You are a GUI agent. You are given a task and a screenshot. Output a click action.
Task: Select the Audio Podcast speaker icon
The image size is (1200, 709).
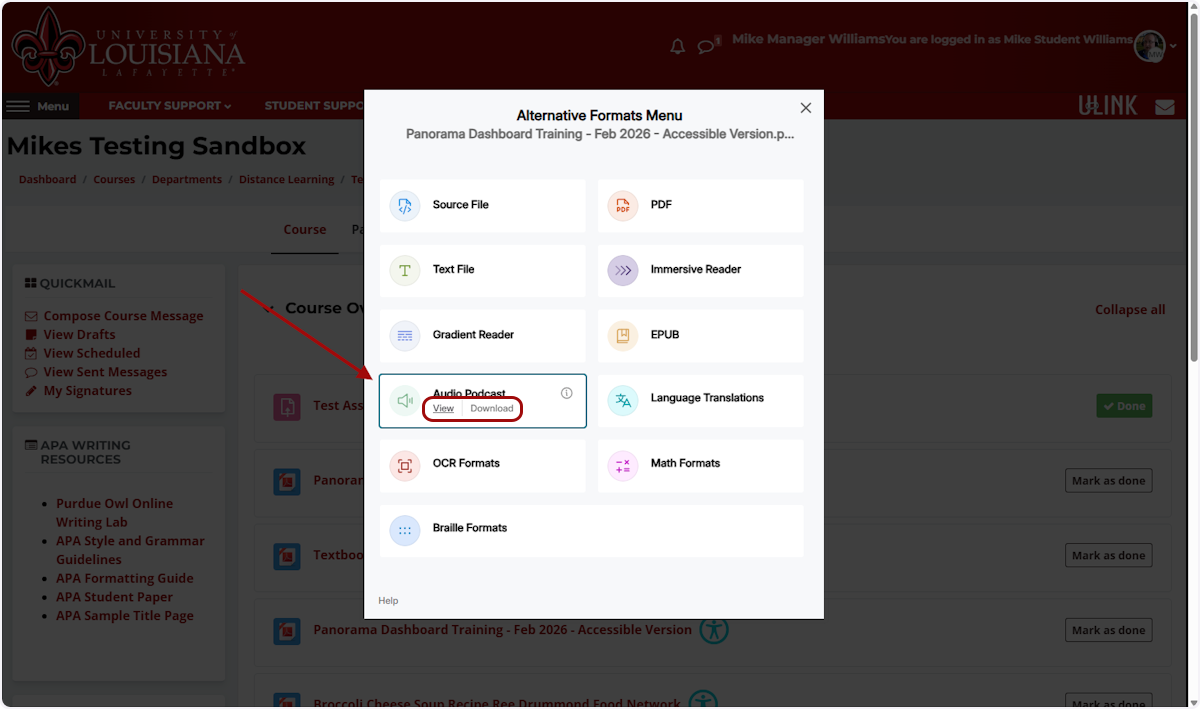405,400
